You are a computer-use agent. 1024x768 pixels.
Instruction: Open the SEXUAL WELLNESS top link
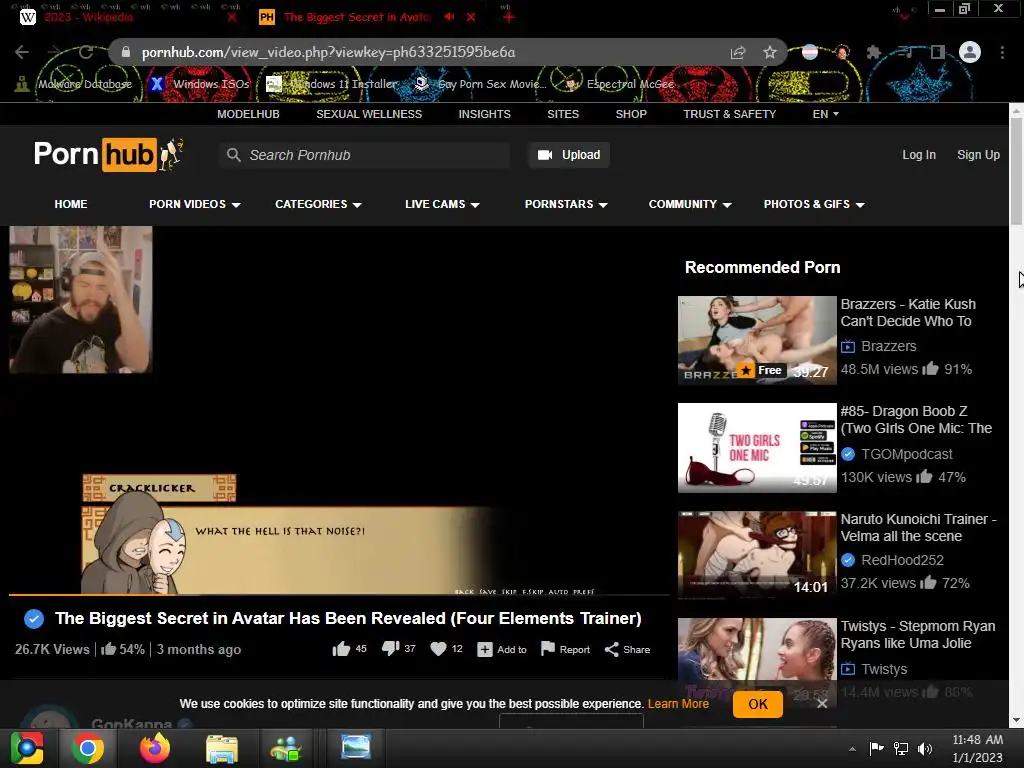point(369,114)
